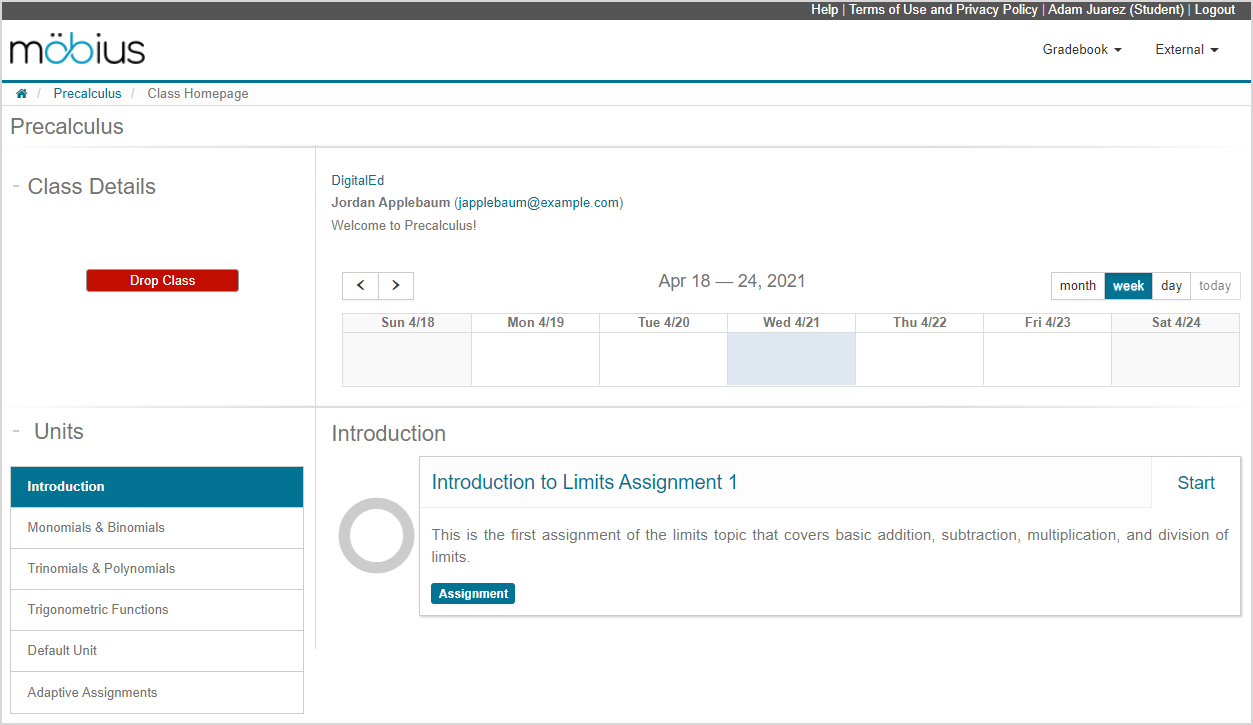
Task: Open the Gradebook dropdown
Action: [1081, 48]
